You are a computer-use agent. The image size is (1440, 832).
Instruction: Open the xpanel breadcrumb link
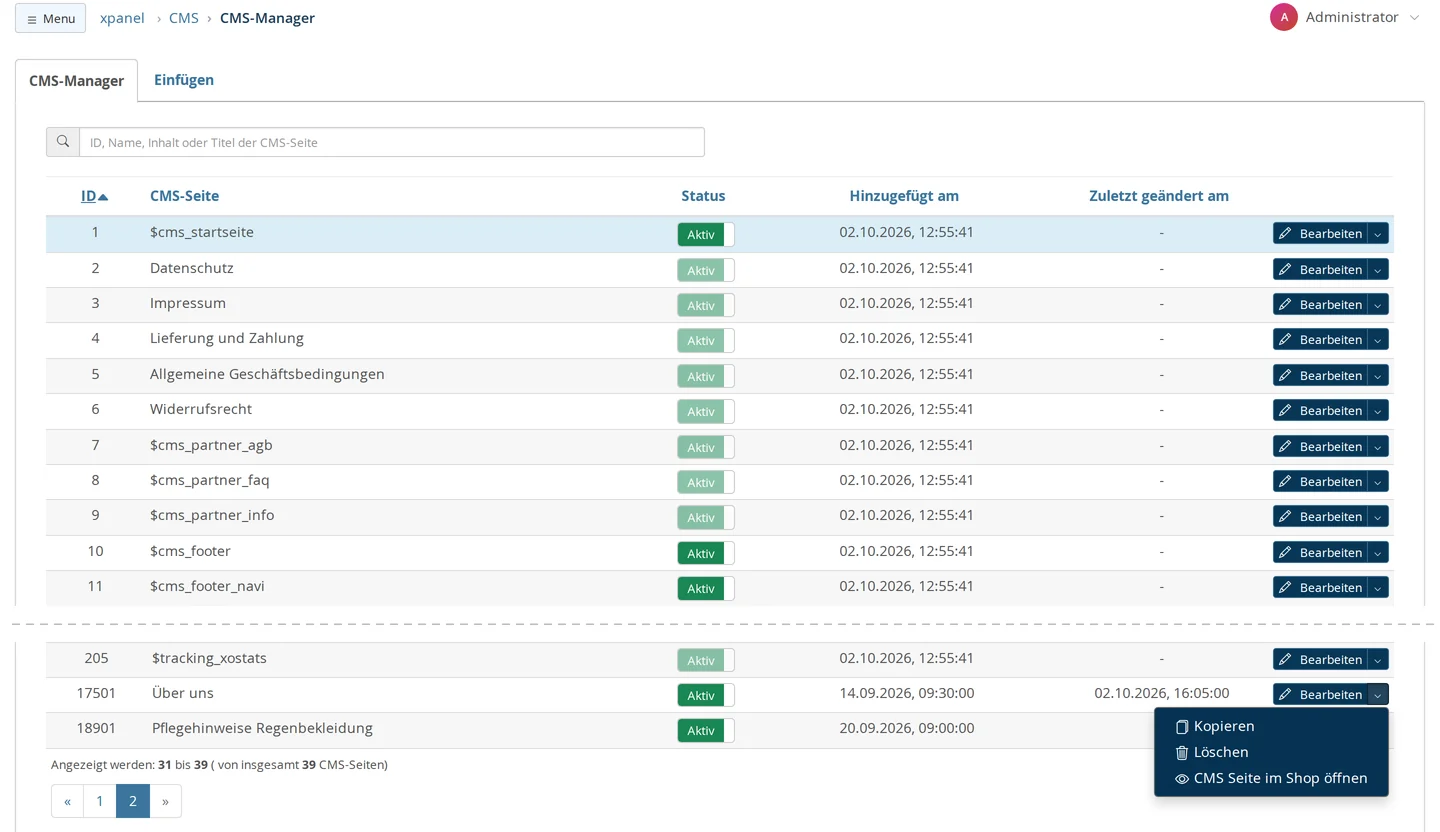point(122,18)
